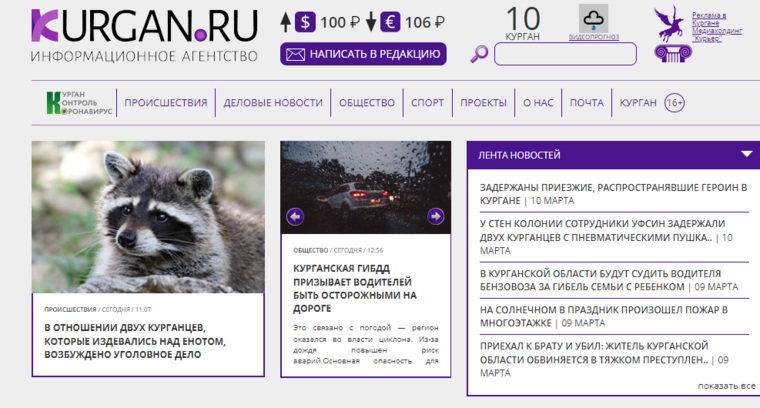Click the cloud weather forecast icon
The height and width of the screenshot is (408, 760).
593,19
